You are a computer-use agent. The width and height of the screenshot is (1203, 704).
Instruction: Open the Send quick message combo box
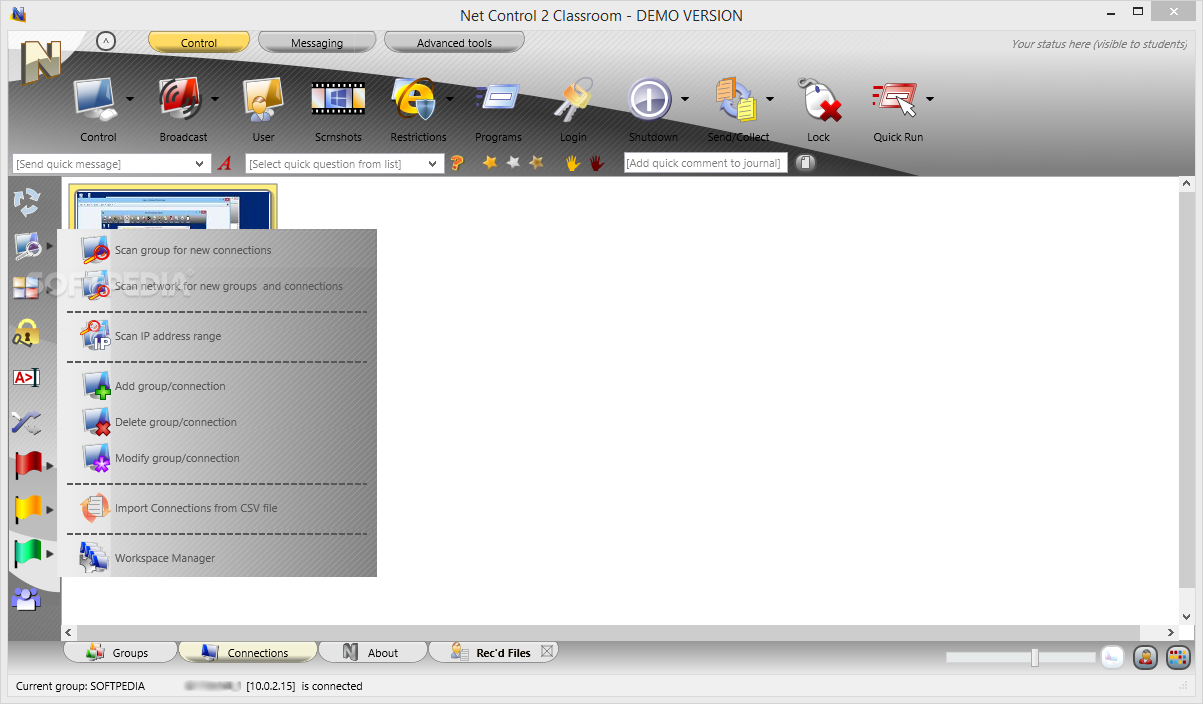(112, 163)
